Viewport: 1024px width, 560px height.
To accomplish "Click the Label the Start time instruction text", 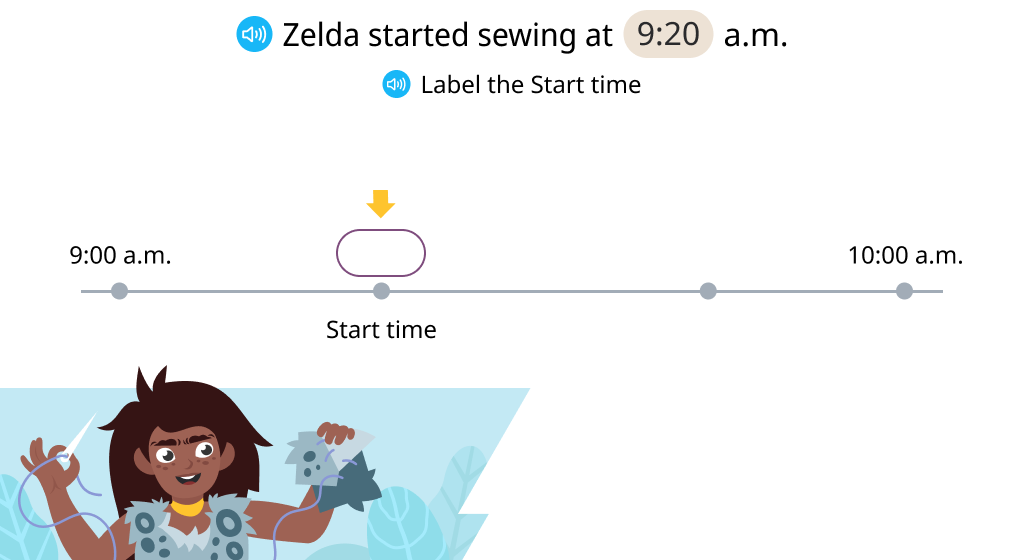I will coord(531,85).
